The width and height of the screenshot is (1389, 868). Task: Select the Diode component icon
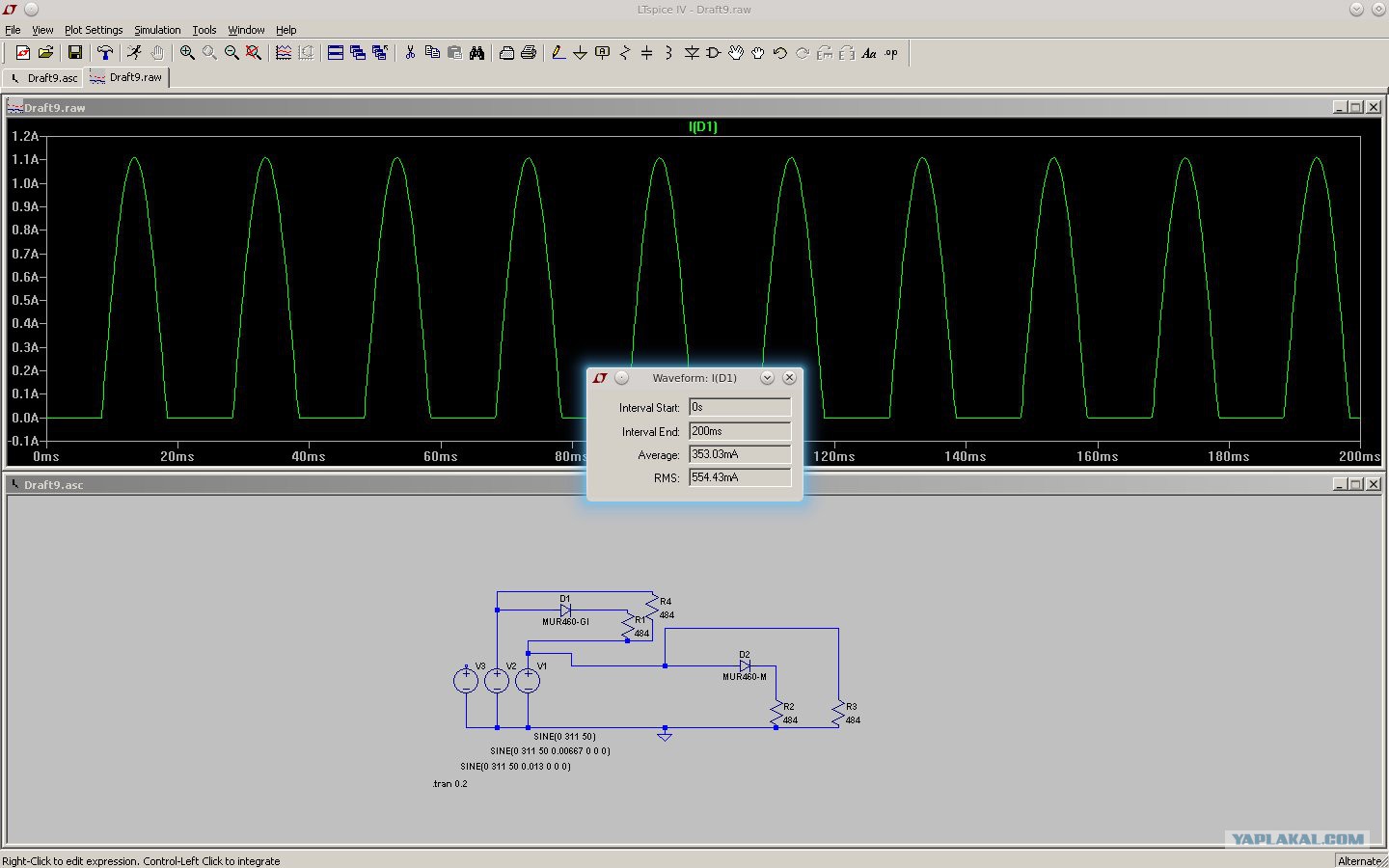[692, 53]
